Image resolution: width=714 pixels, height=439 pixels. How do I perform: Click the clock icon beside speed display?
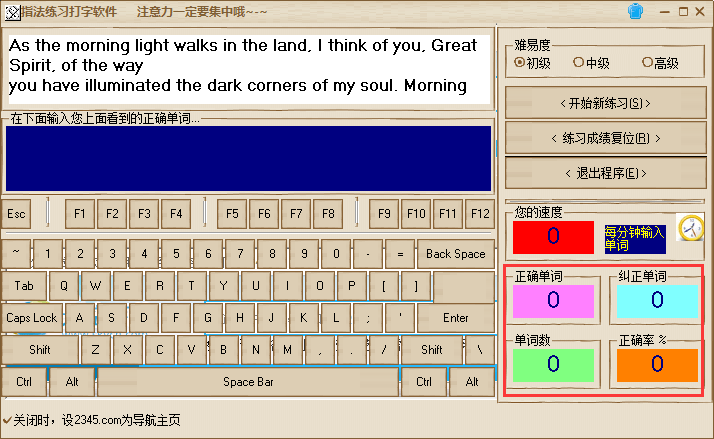coord(691,229)
